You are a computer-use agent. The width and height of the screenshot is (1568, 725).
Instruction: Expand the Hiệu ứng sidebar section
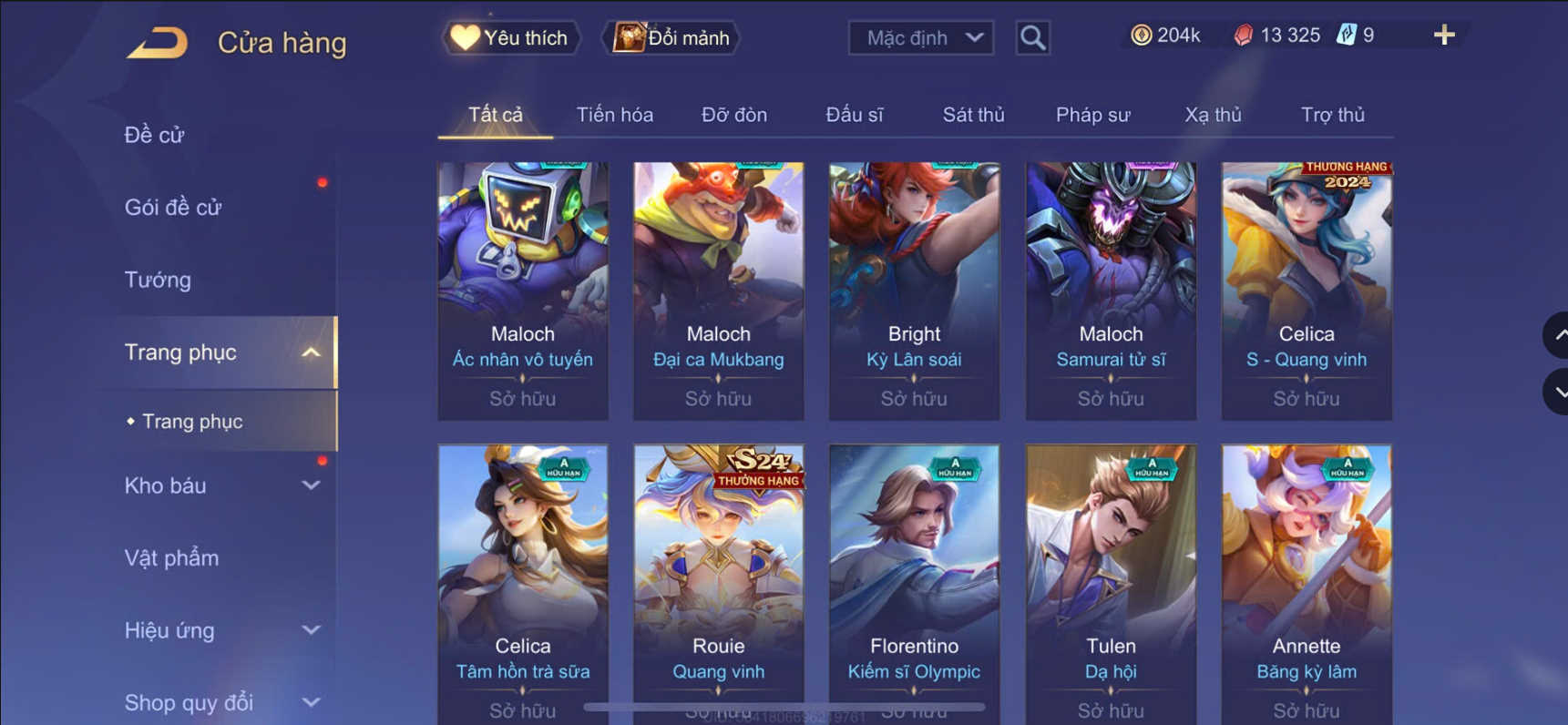pos(311,629)
